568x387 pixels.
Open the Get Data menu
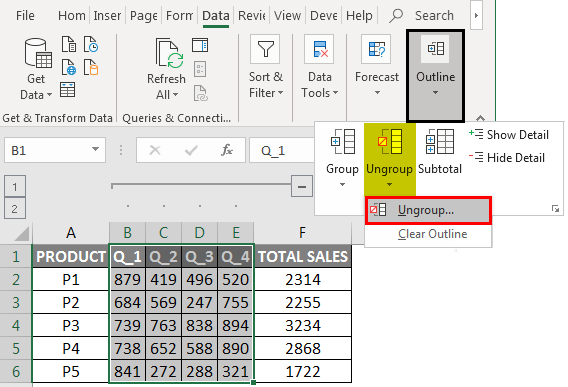(36, 69)
